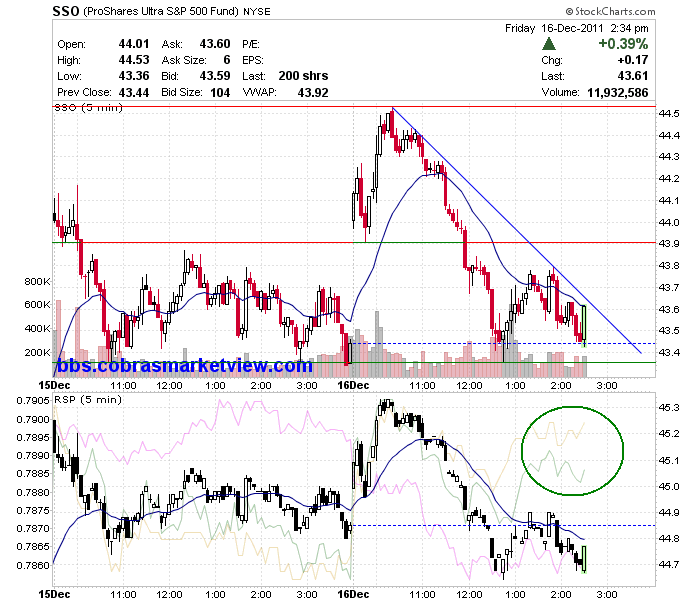Click the 43.4 price axis label
This screenshot has width=700, height=603.
(669, 353)
